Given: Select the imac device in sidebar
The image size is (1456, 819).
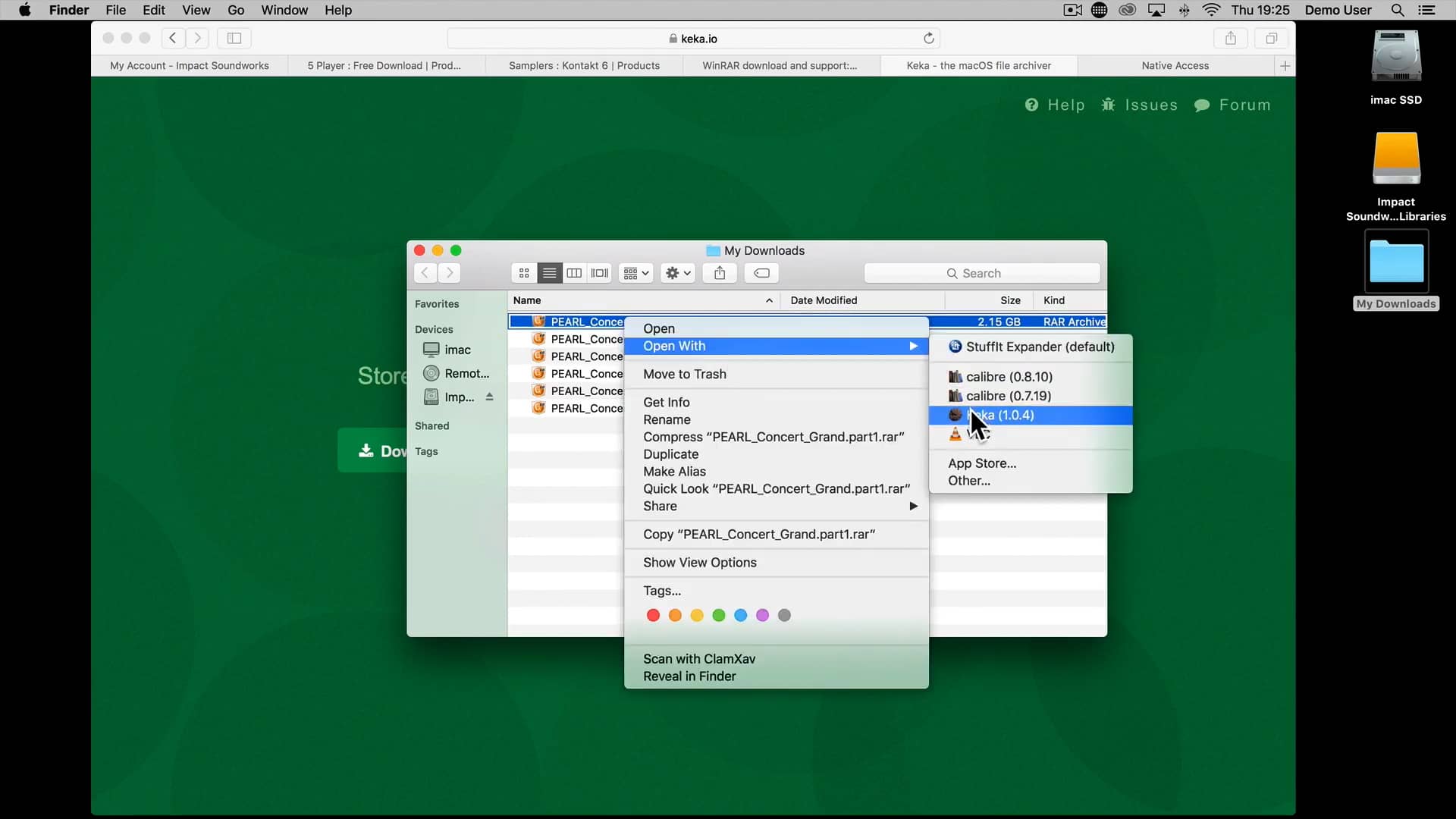Looking at the screenshot, I should pyautogui.click(x=456, y=350).
